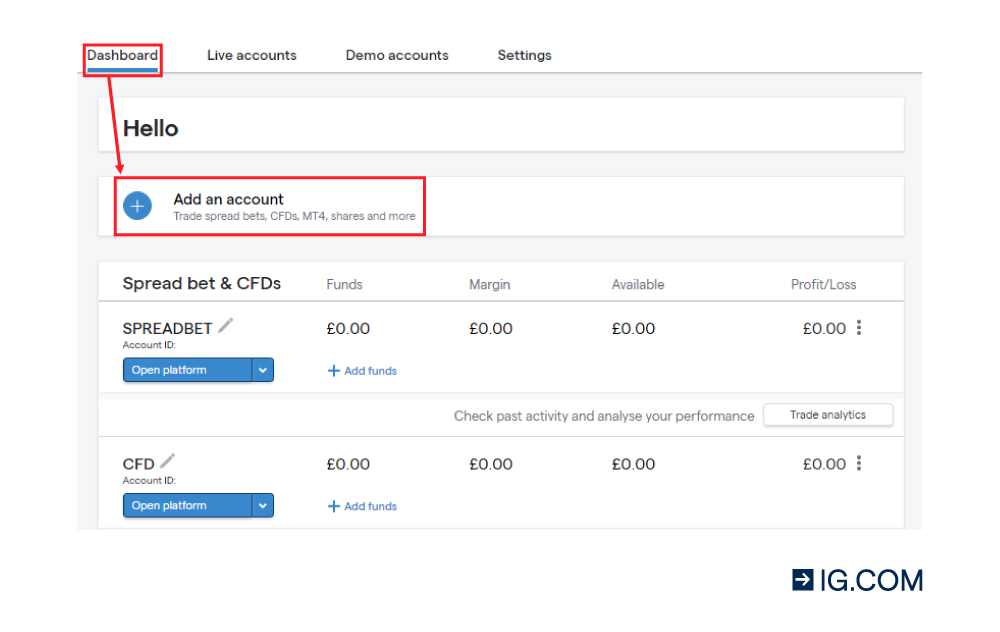Click the plus icon next to Add funds under SPREADBET

pyautogui.click(x=333, y=369)
